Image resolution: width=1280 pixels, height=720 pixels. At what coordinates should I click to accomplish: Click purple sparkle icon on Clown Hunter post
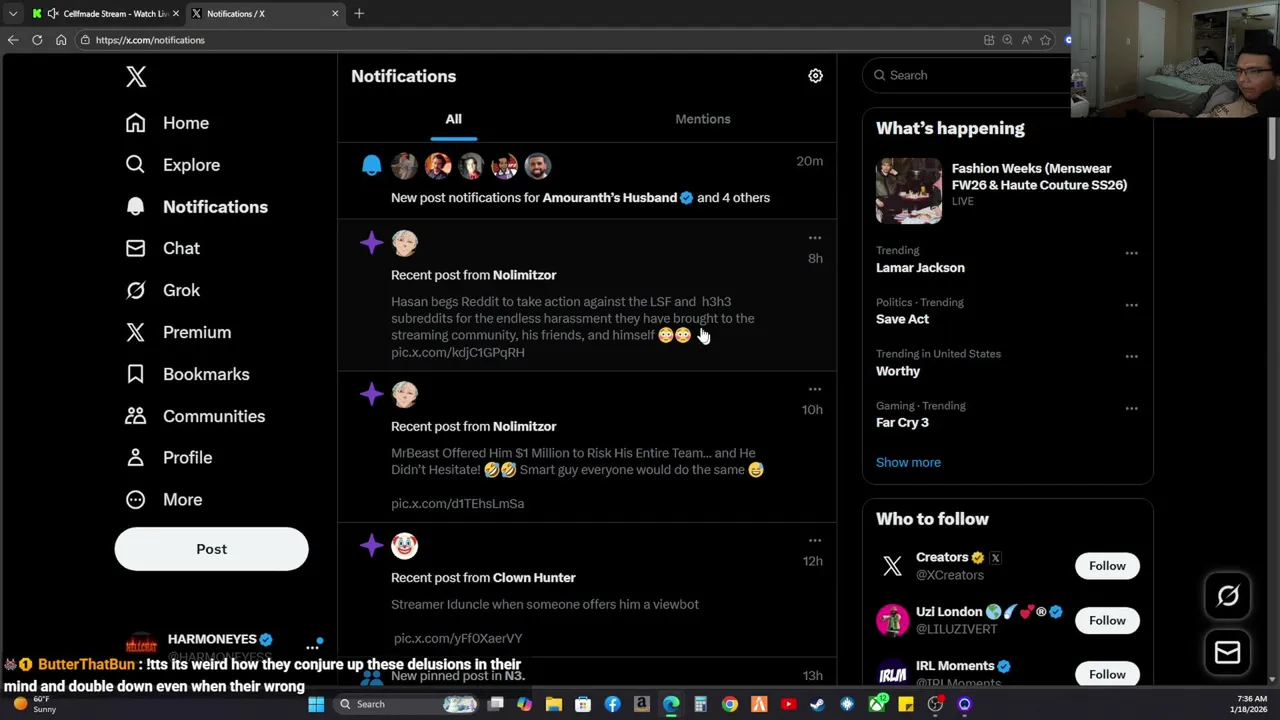click(371, 545)
